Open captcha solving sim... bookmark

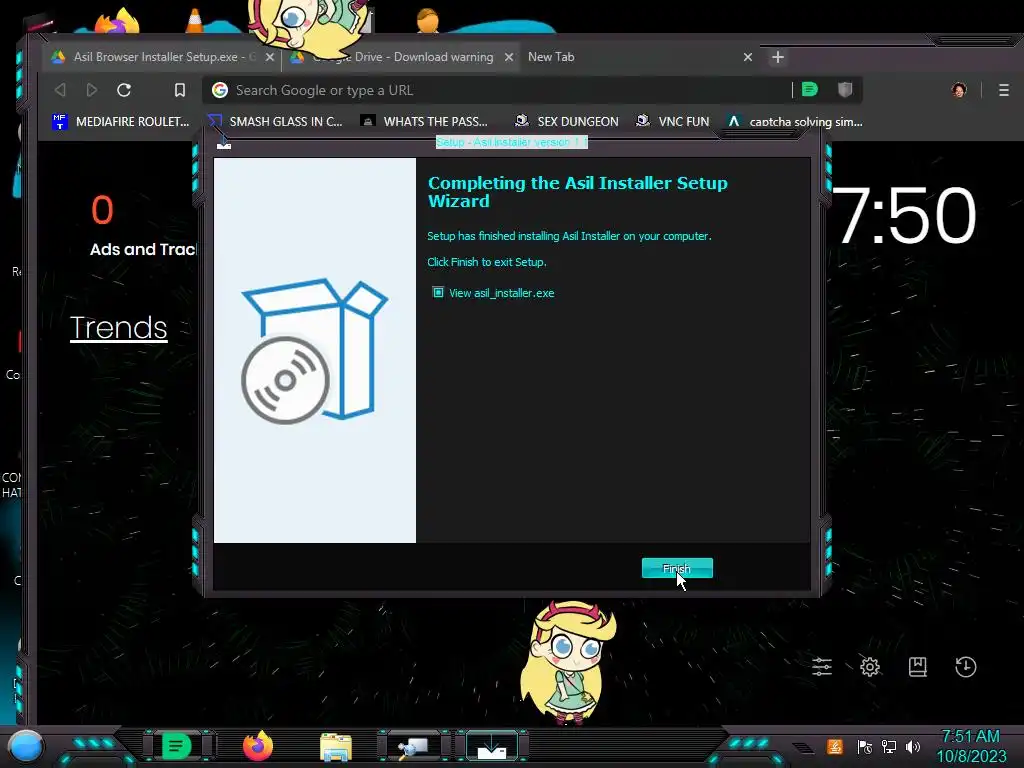[x=795, y=121]
